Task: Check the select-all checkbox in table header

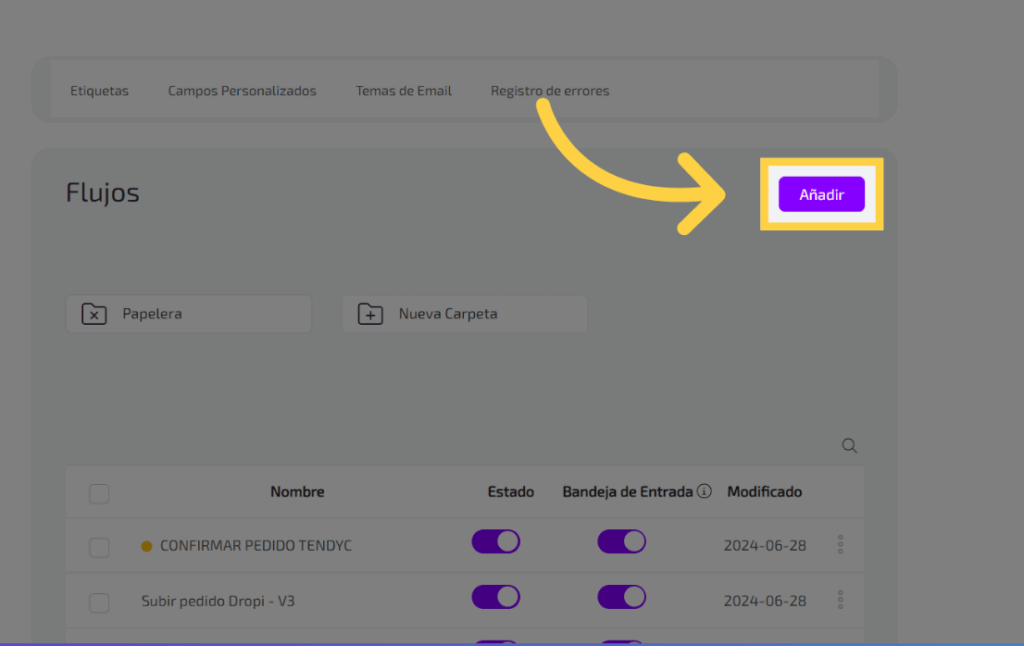Action: pos(99,493)
